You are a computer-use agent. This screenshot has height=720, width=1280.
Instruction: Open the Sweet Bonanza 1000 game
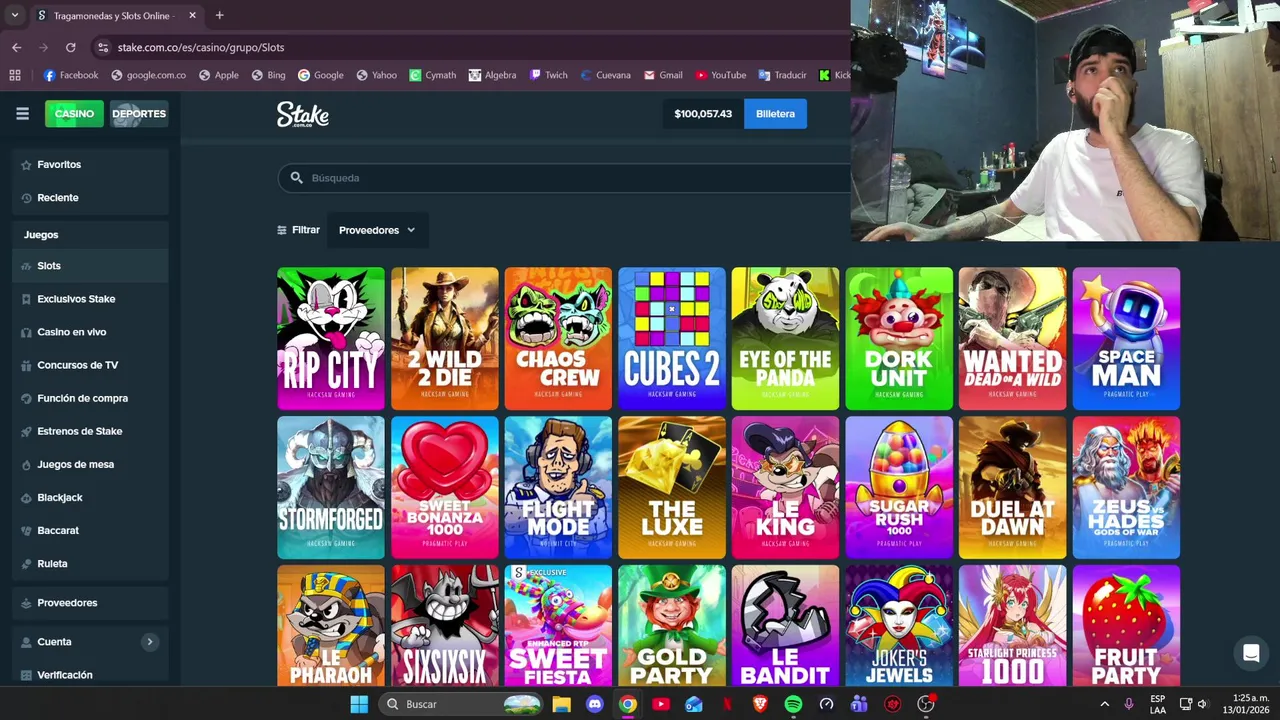(445, 488)
